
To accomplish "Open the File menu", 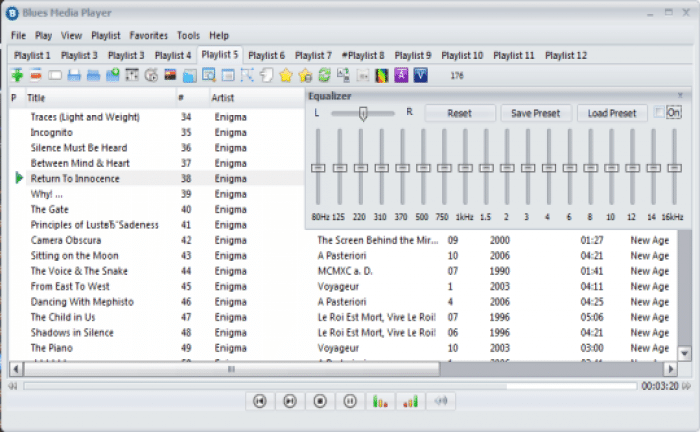I will (x=18, y=36).
